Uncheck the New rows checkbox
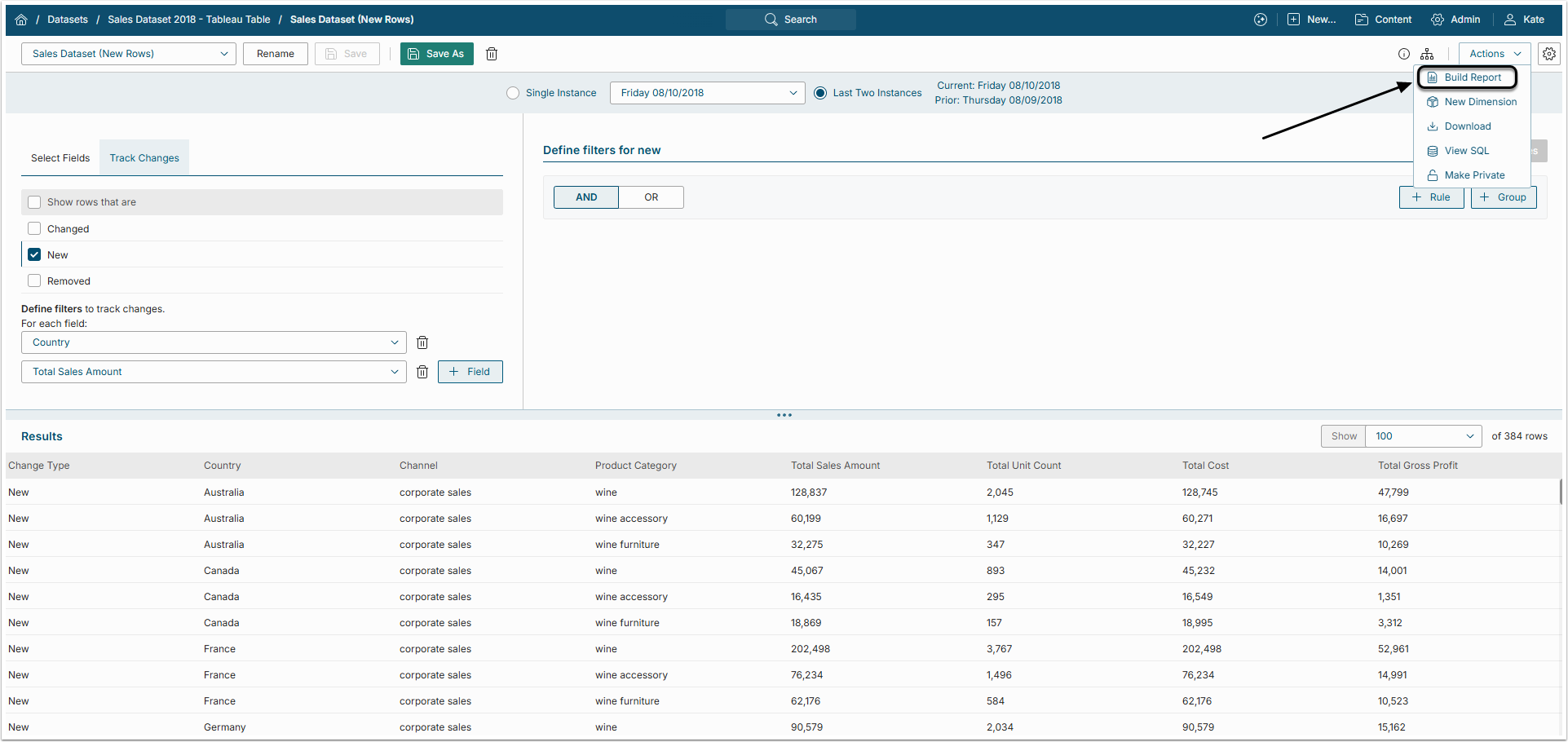This screenshot has width=1568, height=742. pyautogui.click(x=34, y=255)
